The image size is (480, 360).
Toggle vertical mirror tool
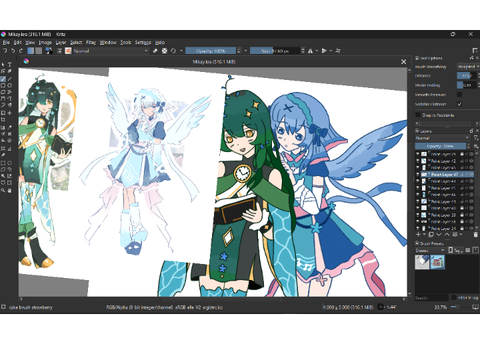324,51
